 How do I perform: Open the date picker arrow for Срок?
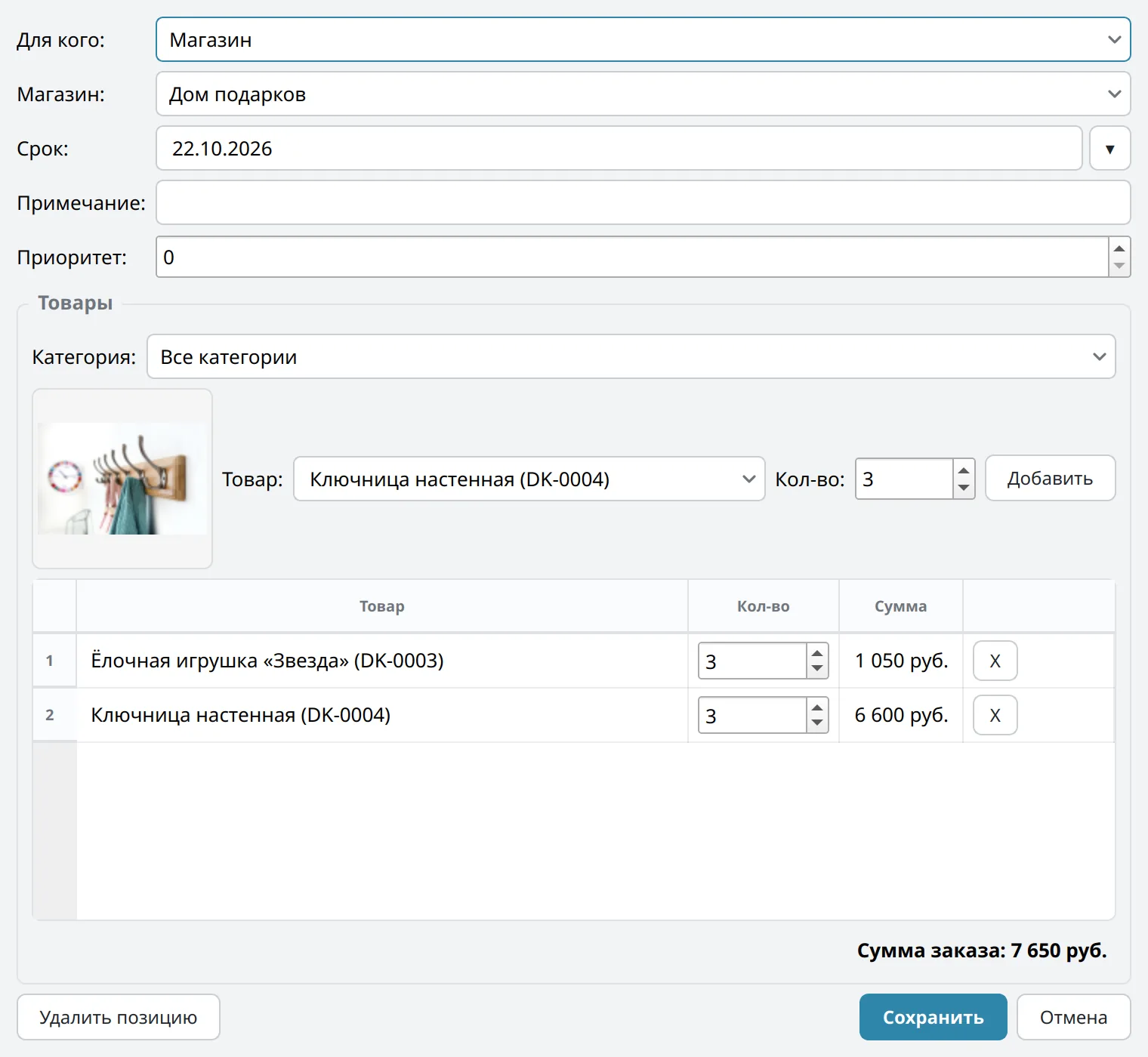click(1109, 148)
